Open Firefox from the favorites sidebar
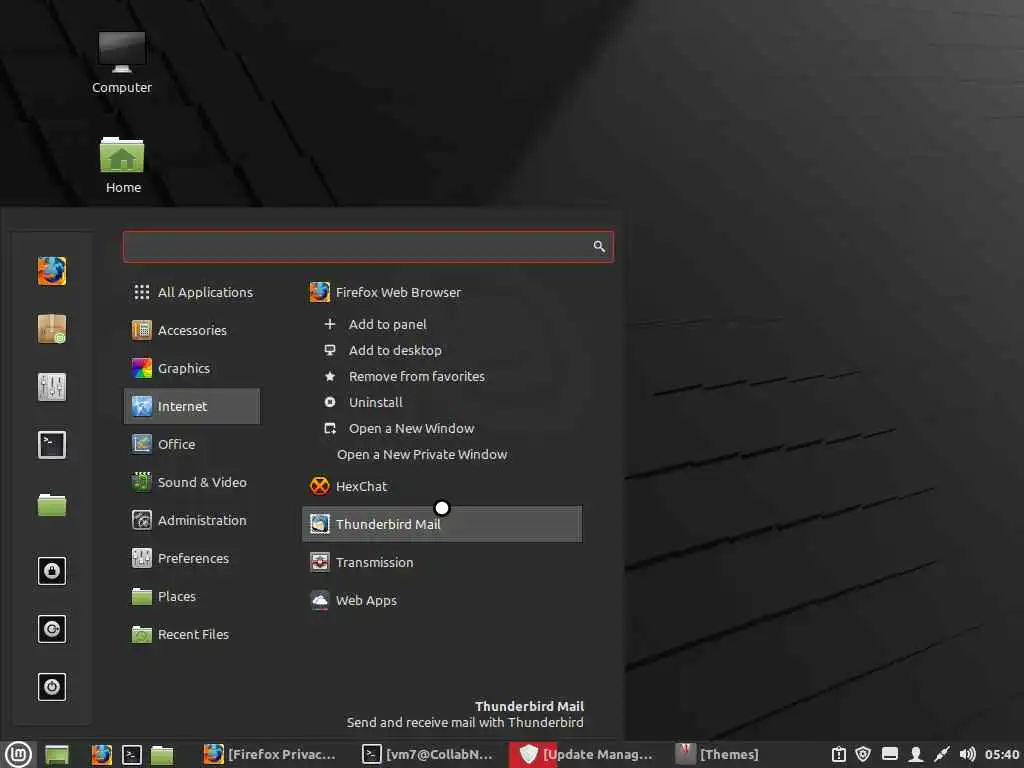1024x768 pixels. [x=52, y=271]
